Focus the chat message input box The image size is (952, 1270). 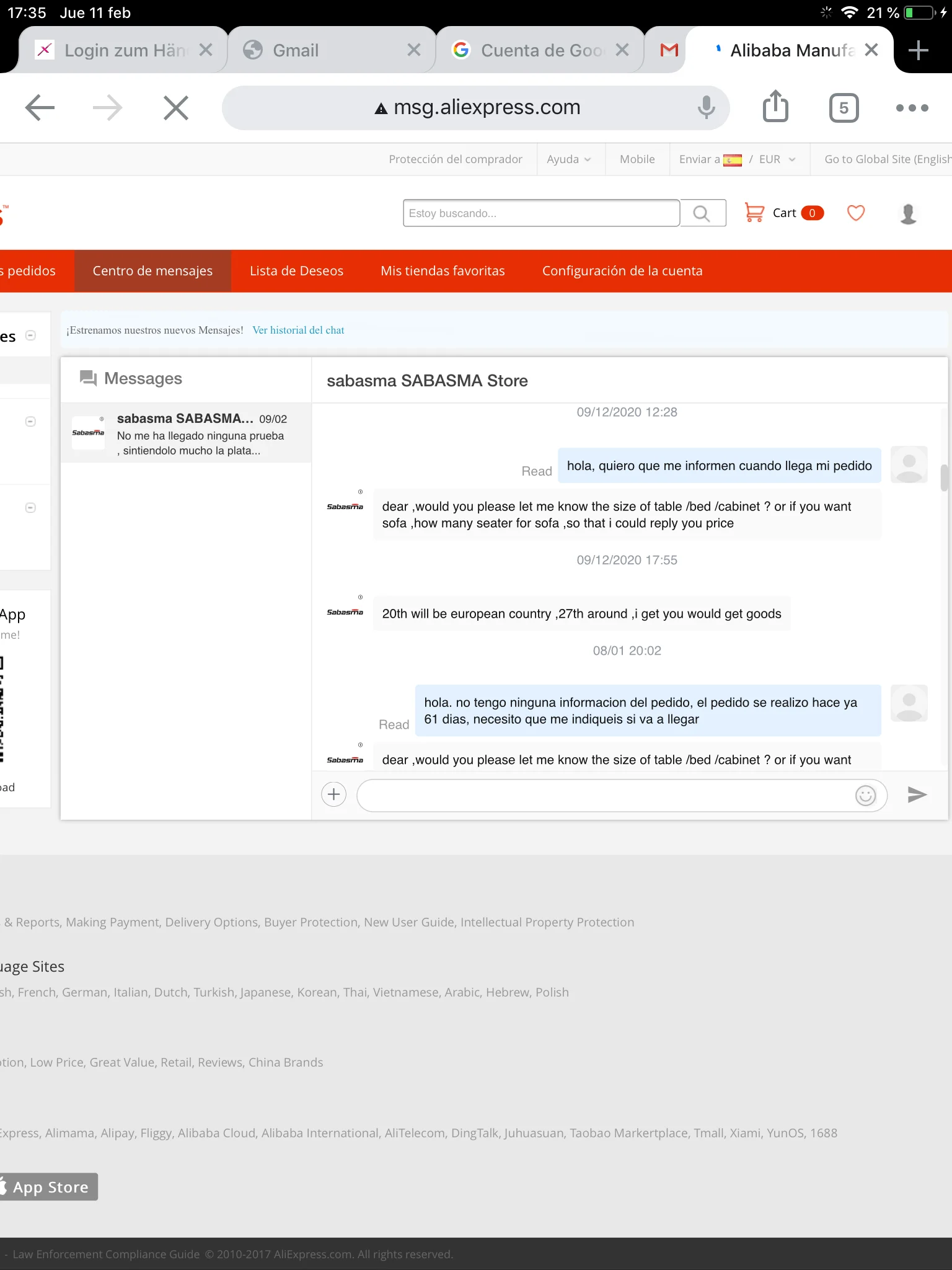click(622, 795)
